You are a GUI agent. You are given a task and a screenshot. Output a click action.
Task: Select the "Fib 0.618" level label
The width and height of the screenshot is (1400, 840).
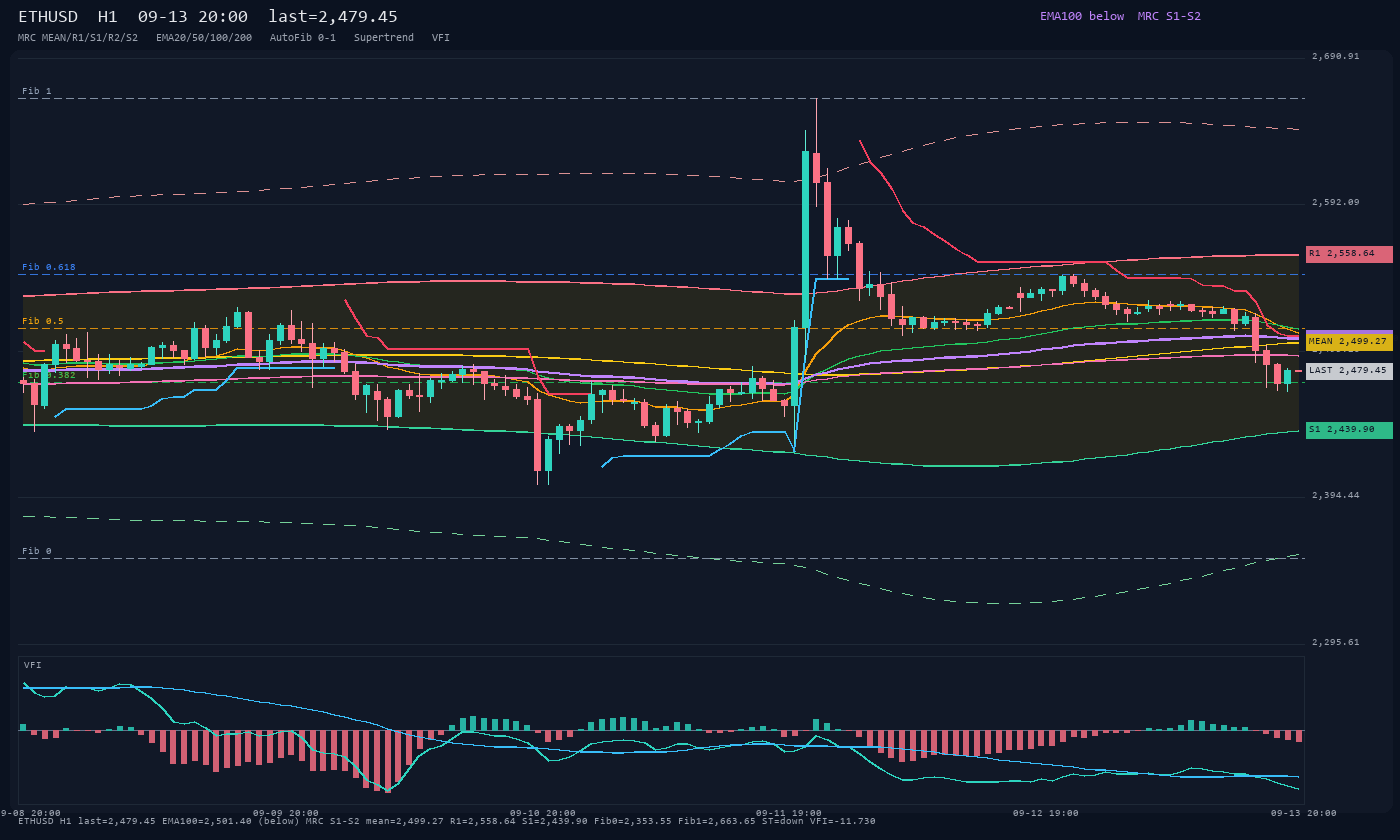[x=49, y=267]
